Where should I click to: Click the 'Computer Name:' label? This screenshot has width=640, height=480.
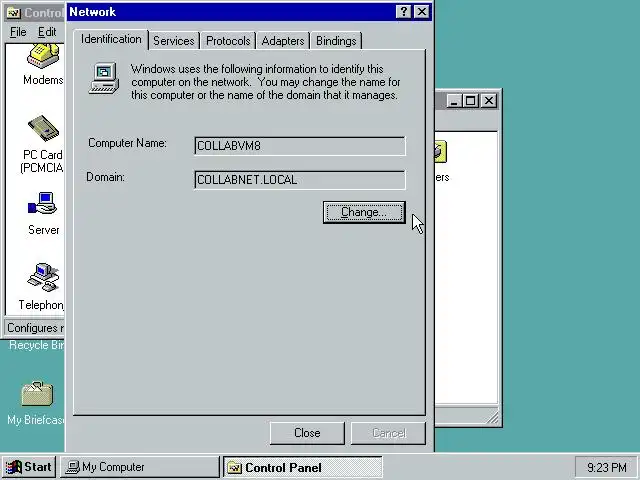tap(127, 143)
